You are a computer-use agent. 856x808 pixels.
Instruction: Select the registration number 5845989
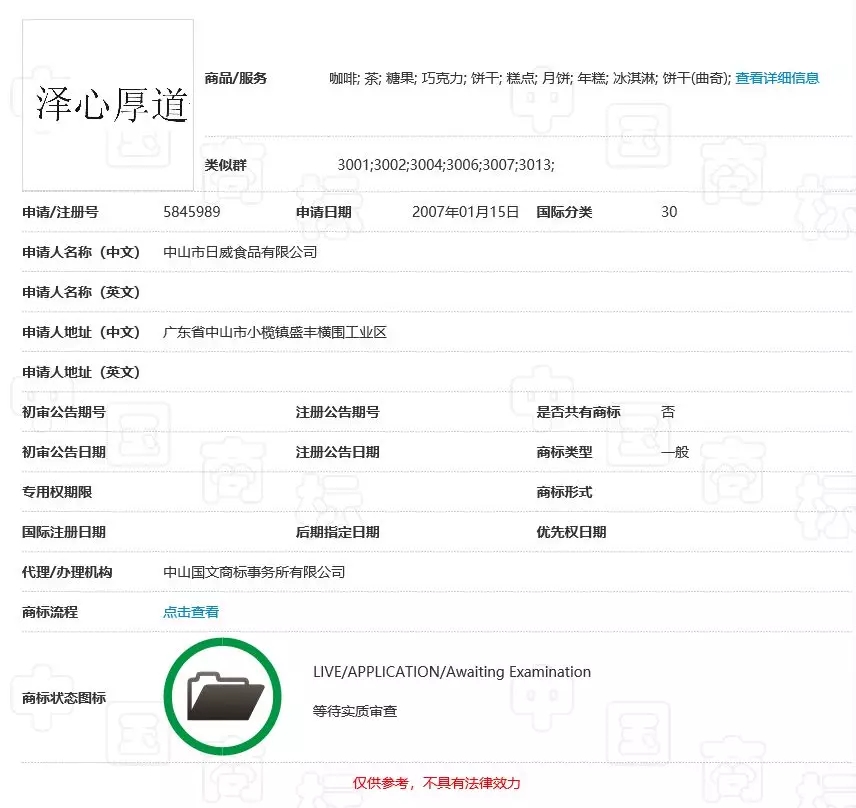tap(192, 212)
